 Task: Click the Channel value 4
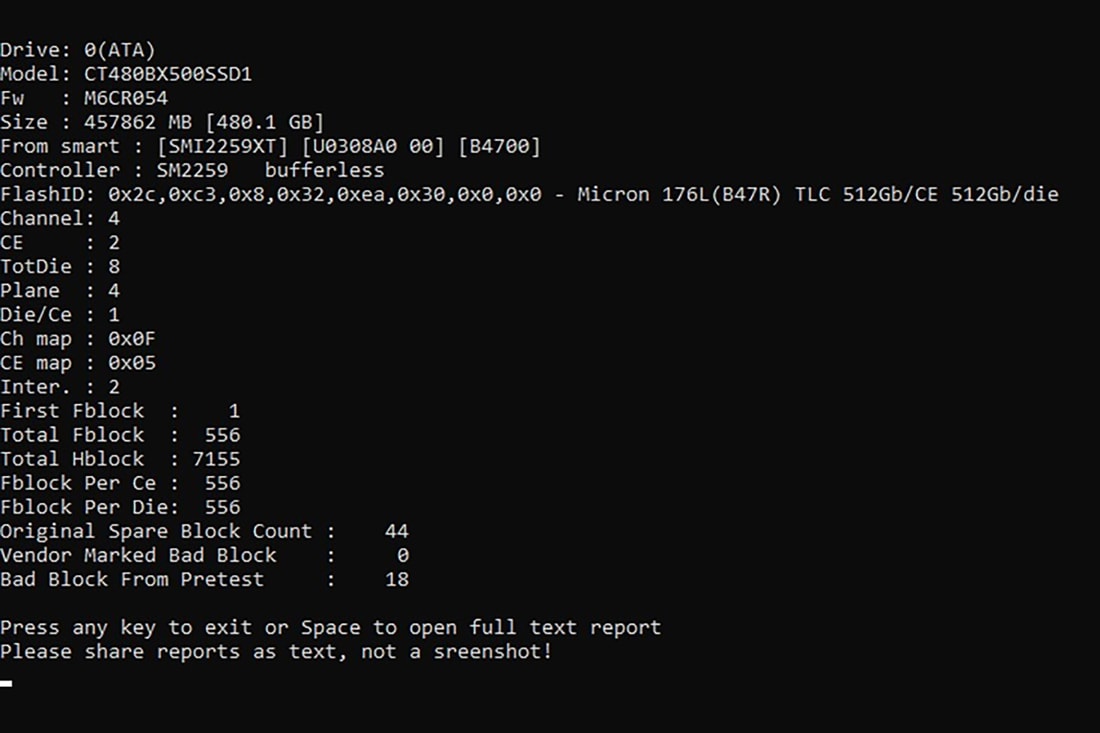point(114,218)
